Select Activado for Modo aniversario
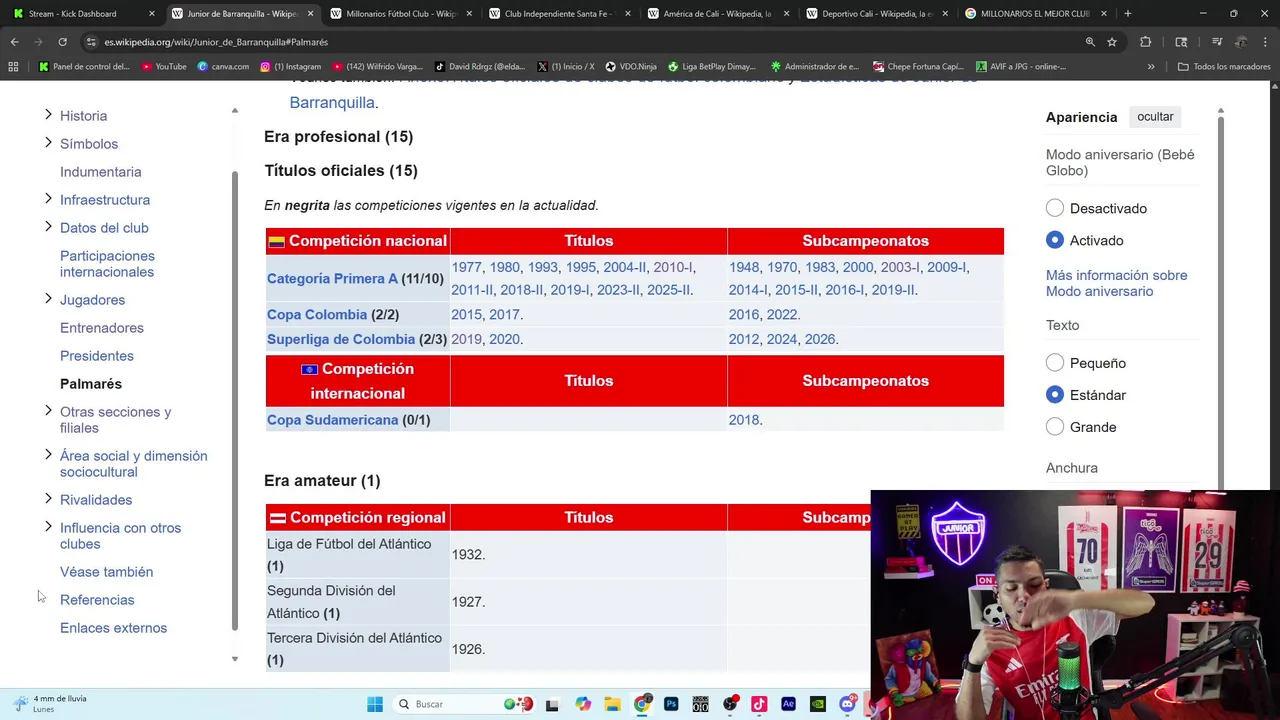The height and width of the screenshot is (720, 1280). [x=1055, y=240]
